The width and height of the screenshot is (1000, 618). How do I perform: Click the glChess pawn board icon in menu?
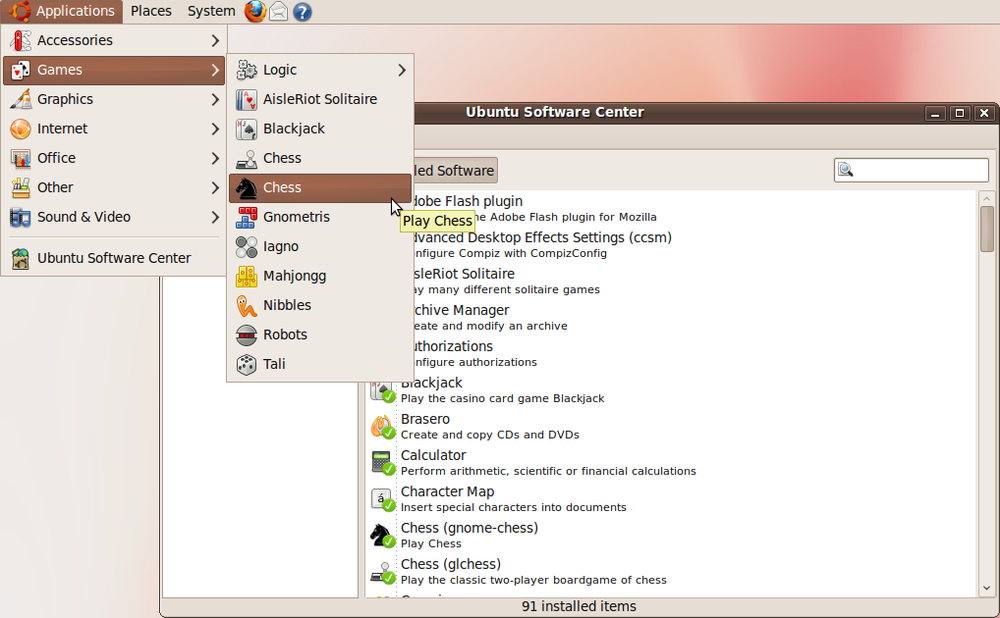[x=246, y=158]
